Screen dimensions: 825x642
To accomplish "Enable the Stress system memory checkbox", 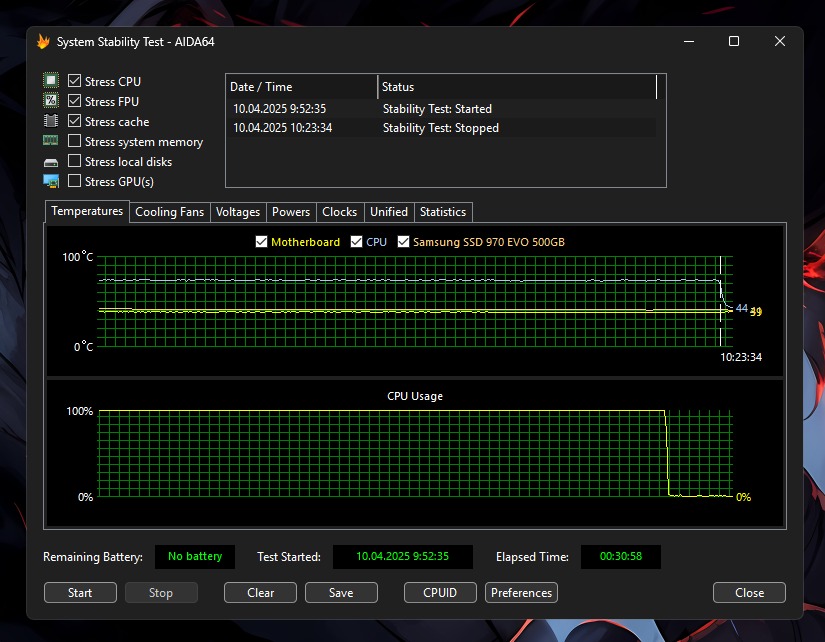I will 75,141.
